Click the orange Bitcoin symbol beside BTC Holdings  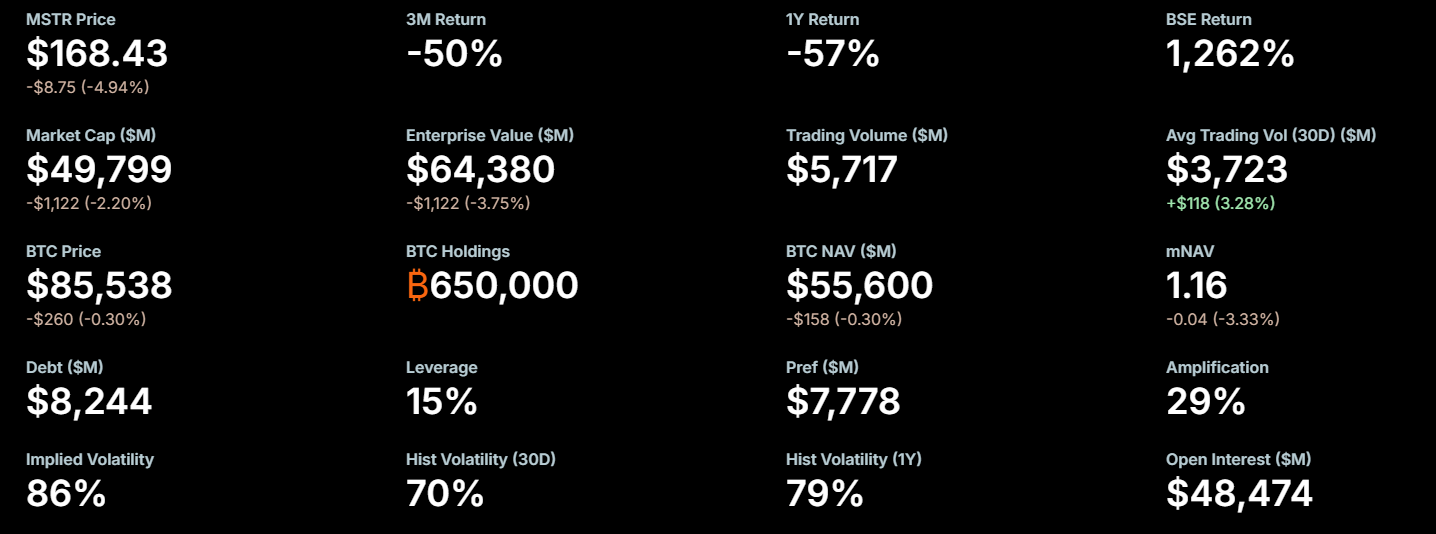(417, 286)
